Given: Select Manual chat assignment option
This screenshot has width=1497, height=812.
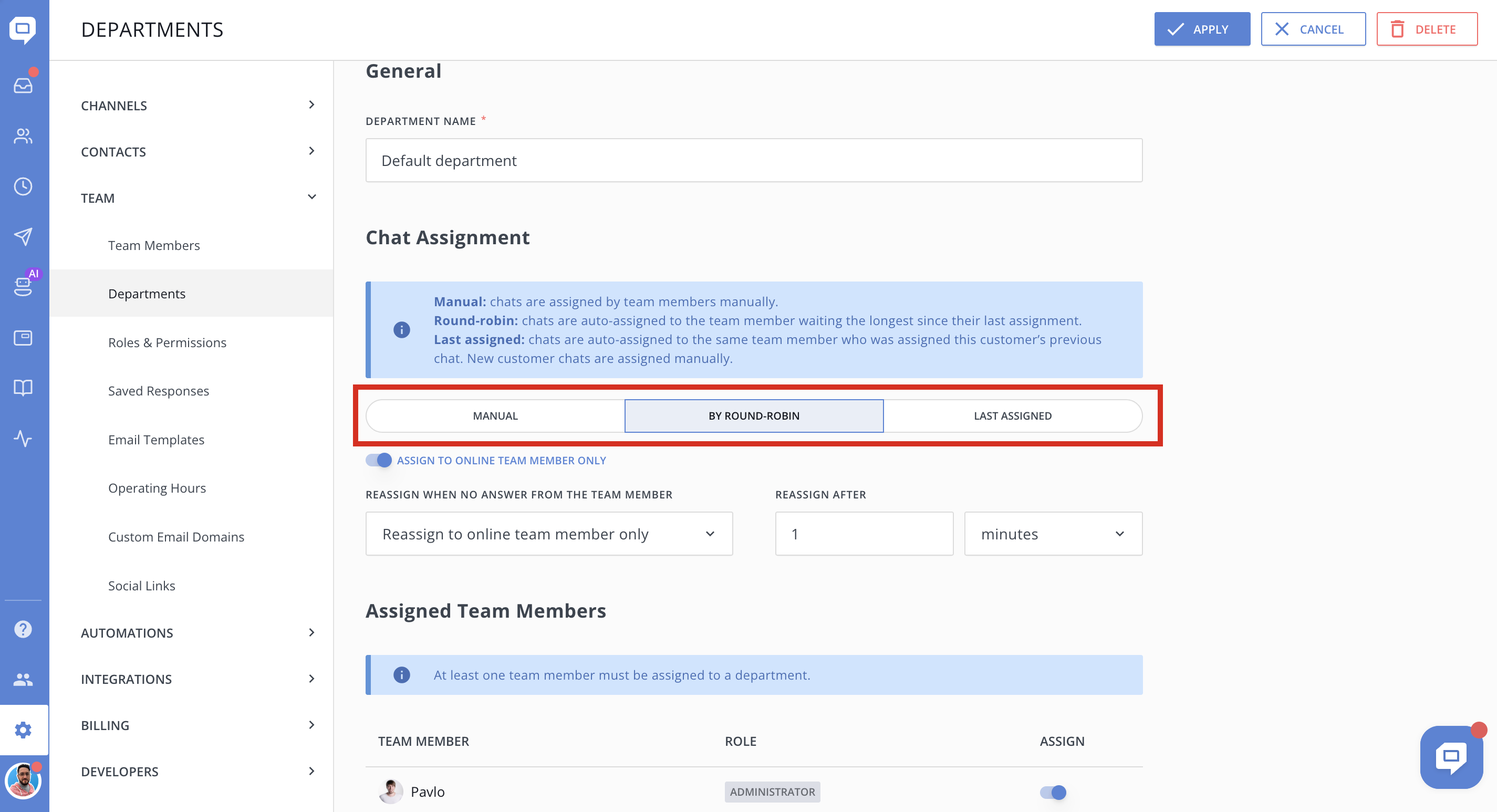Looking at the screenshot, I should coord(495,415).
